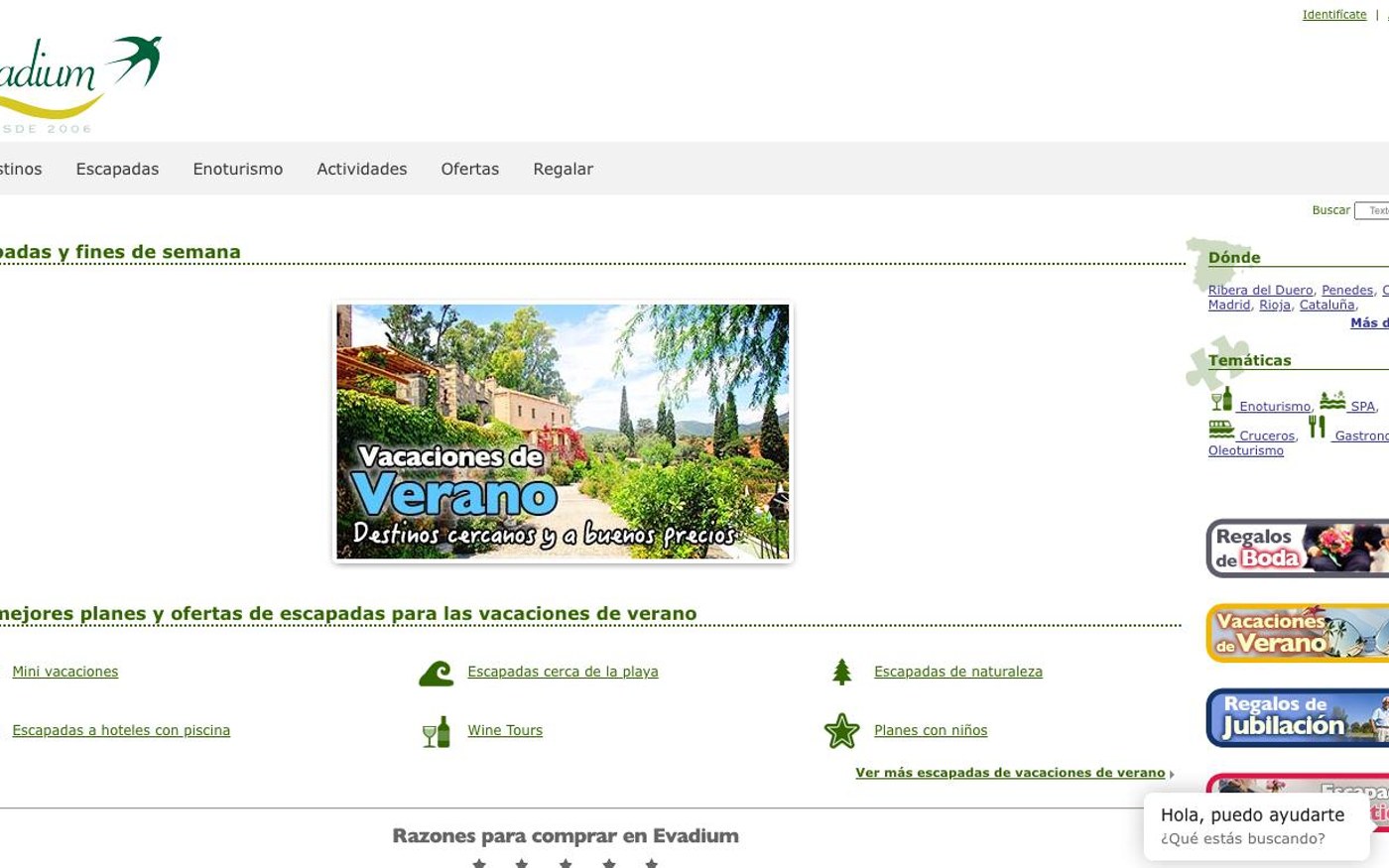Viewport: 1389px width, 868px height.
Task: Open the Hola, puedo ayudarte chat widget
Action: (x=1256, y=825)
